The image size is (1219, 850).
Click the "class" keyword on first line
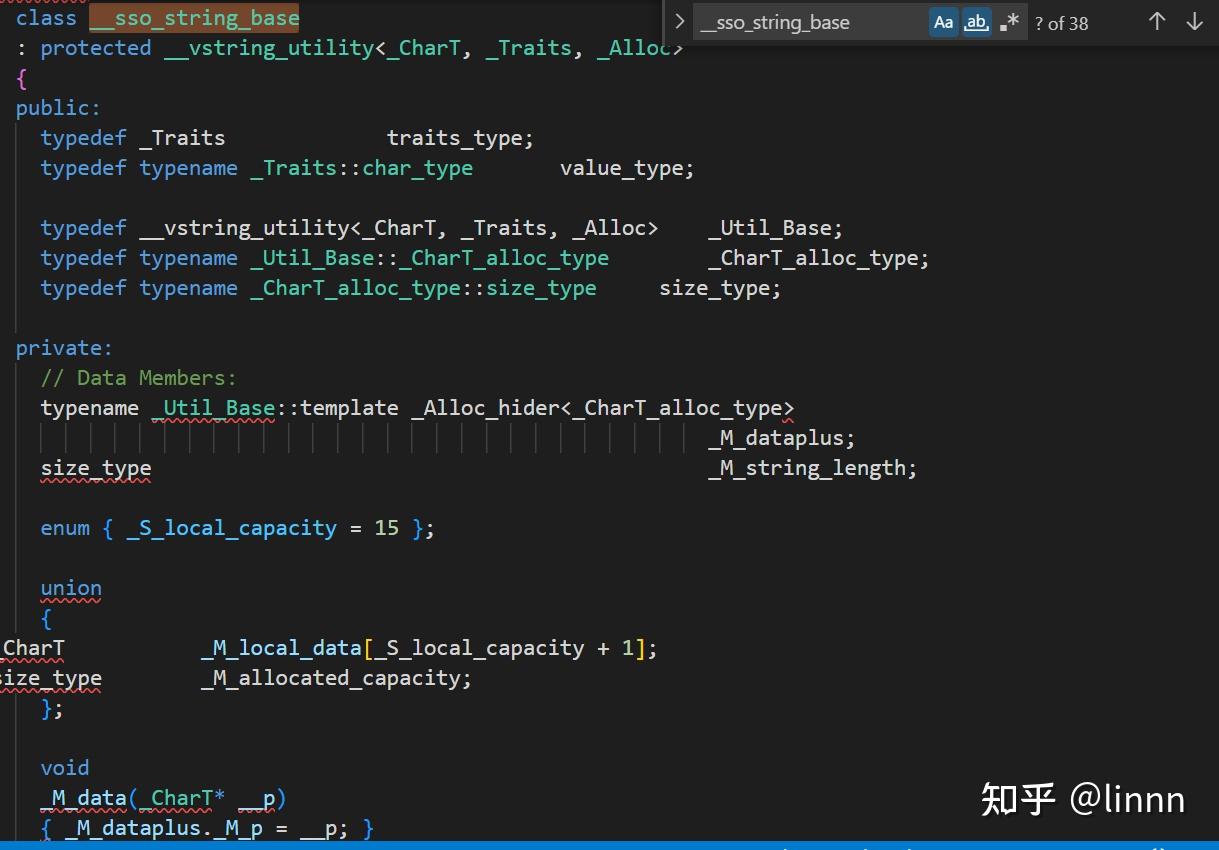(46, 18)
